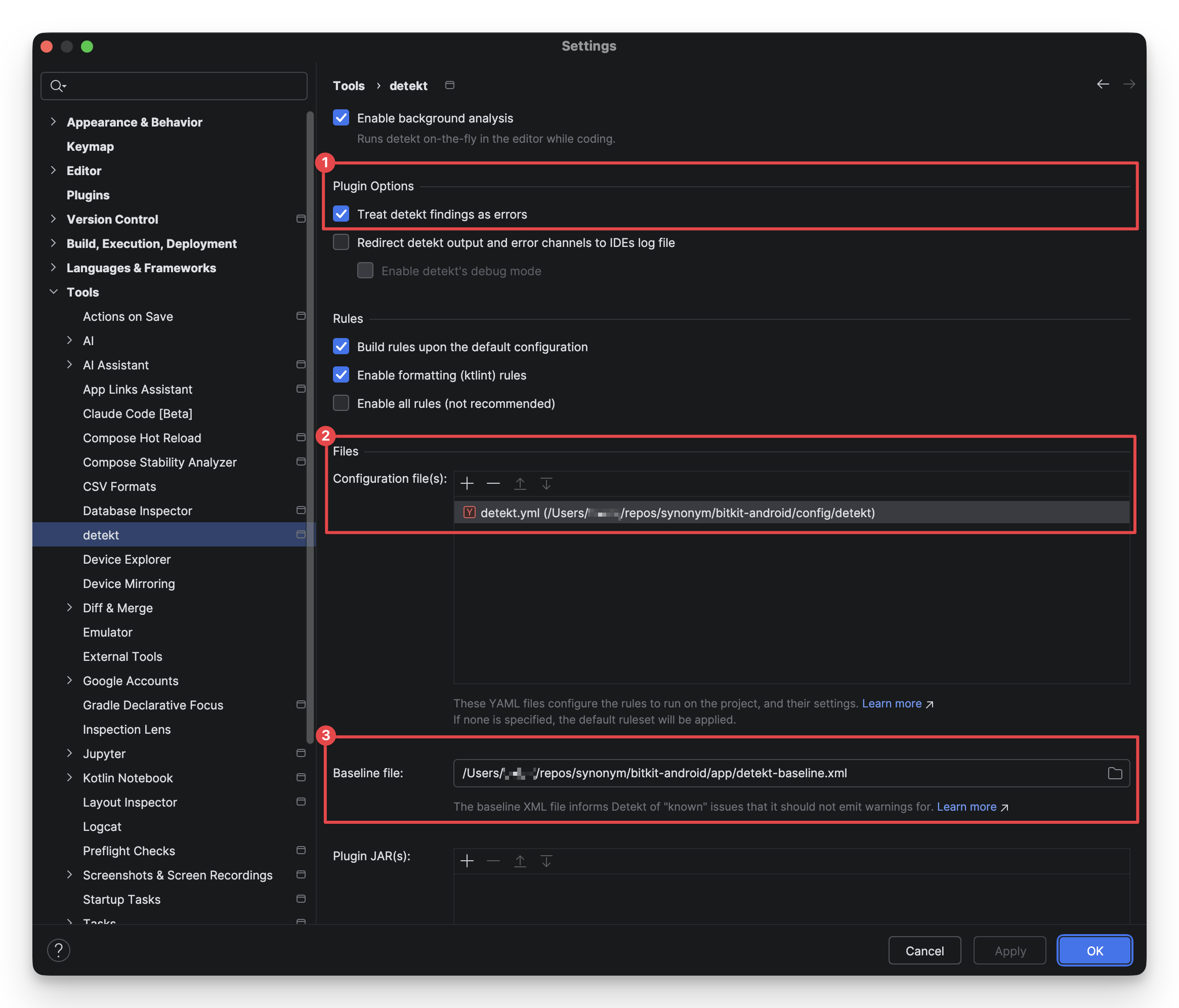Viewport: 1179px width, 1008px height.
Task: Move configuration file down
Action: (x=546, y=484)
